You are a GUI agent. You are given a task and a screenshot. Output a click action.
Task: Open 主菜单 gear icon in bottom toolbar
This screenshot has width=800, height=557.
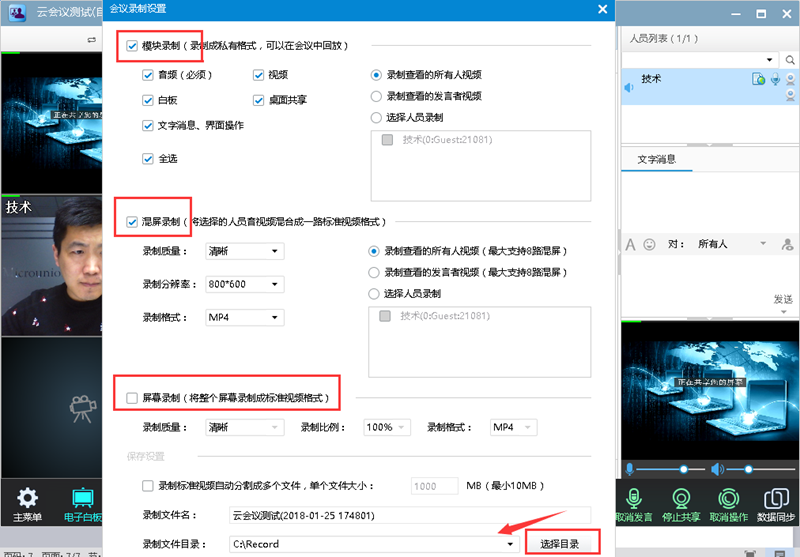click(x=27, y=505)
